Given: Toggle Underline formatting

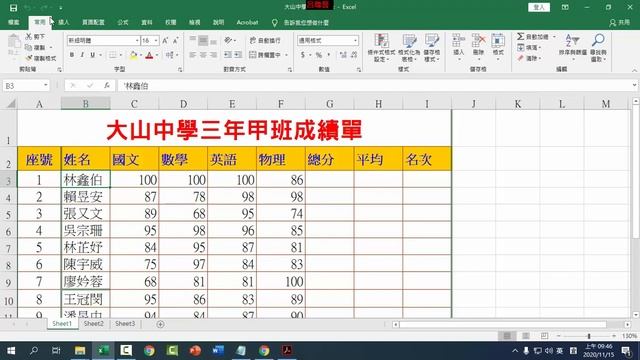Looking at the screenshot, I should click(x=93, y=55).
